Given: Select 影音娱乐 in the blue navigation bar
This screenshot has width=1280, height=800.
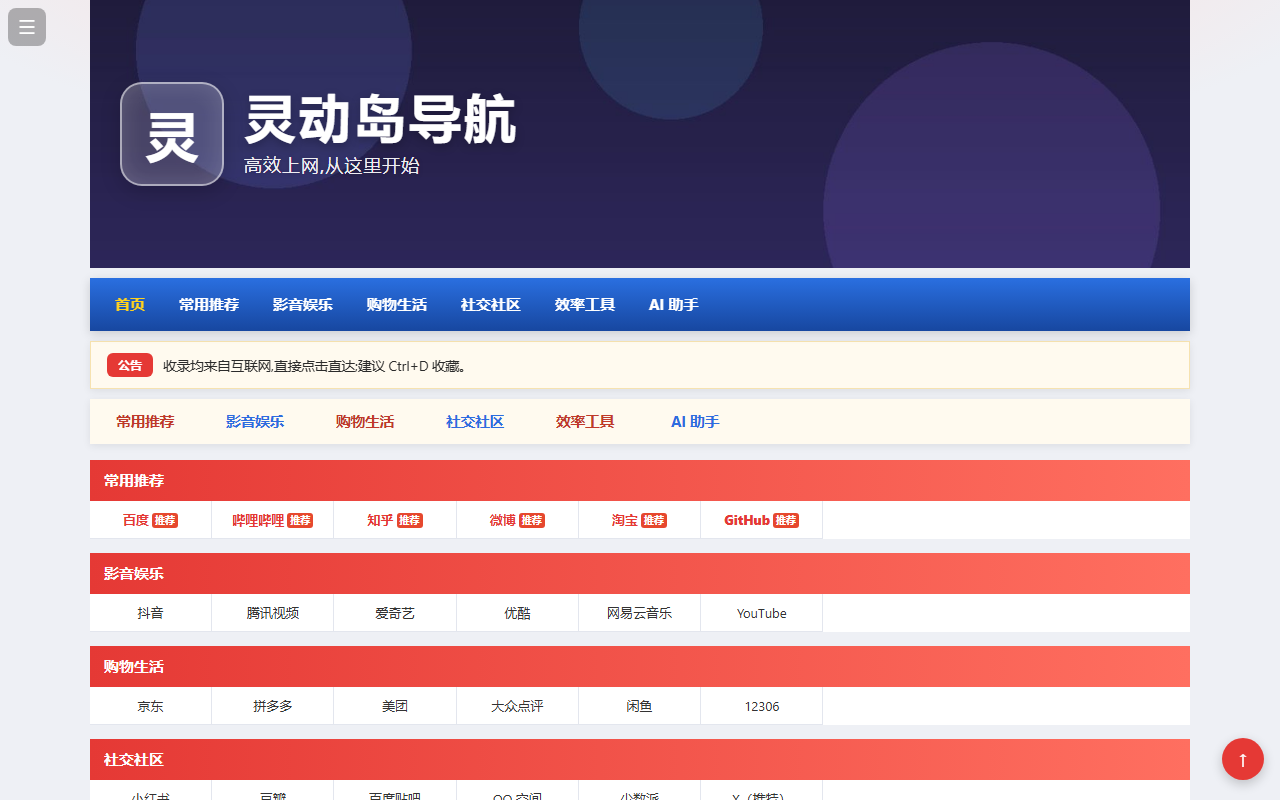Looking at the screenshot, I should point(303,304).
